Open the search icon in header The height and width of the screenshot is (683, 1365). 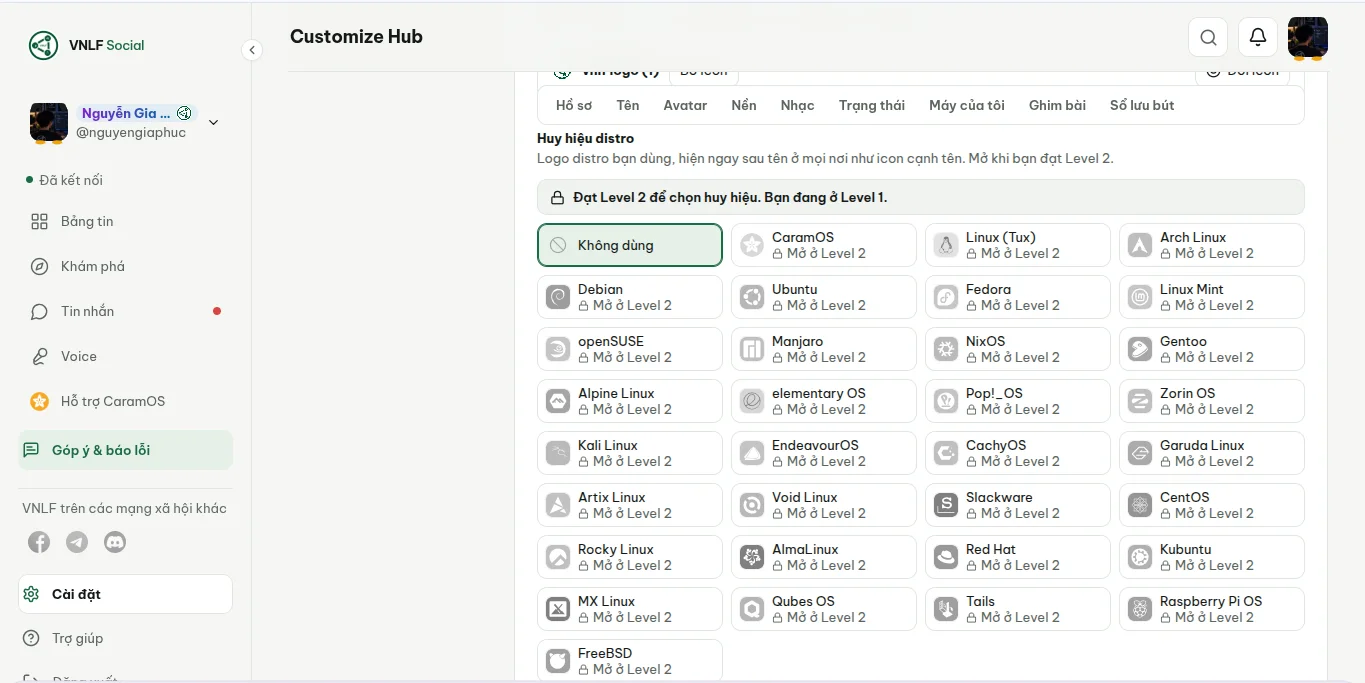click(1208, 37)
